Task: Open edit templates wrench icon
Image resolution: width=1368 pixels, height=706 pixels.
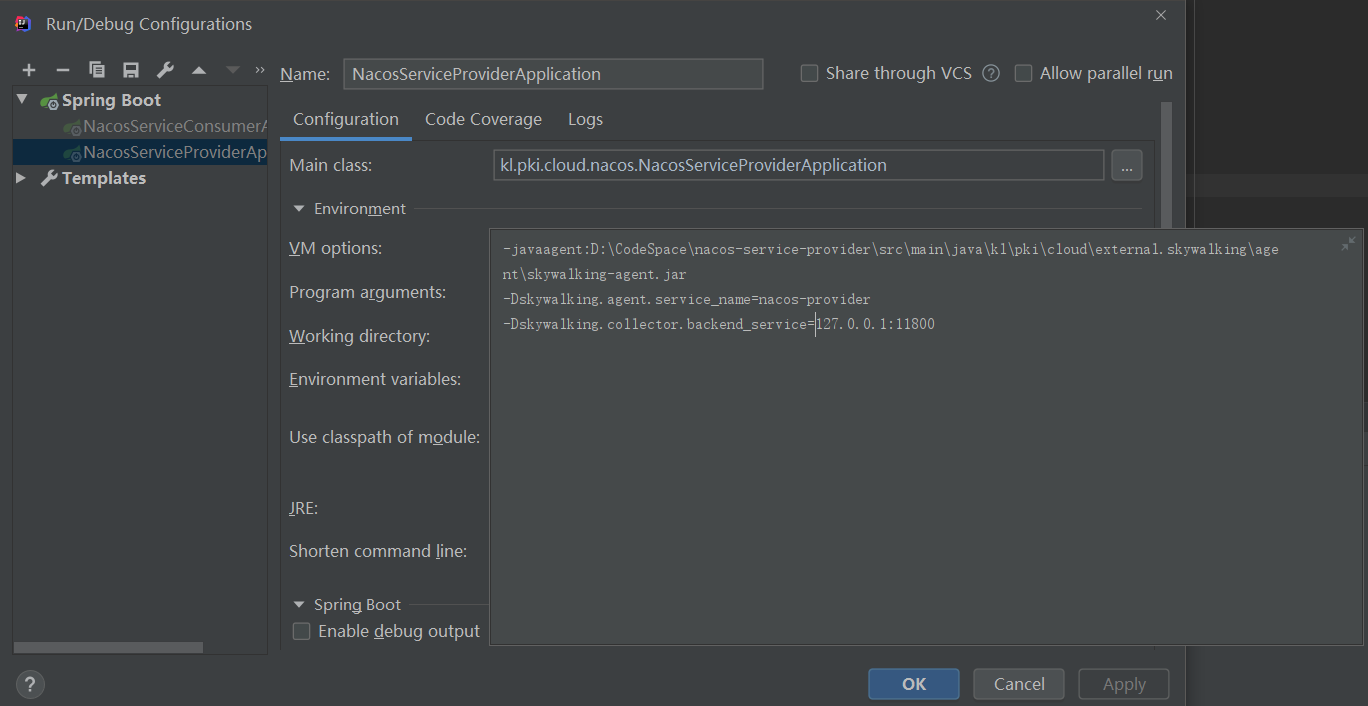Action: point(165,70)
